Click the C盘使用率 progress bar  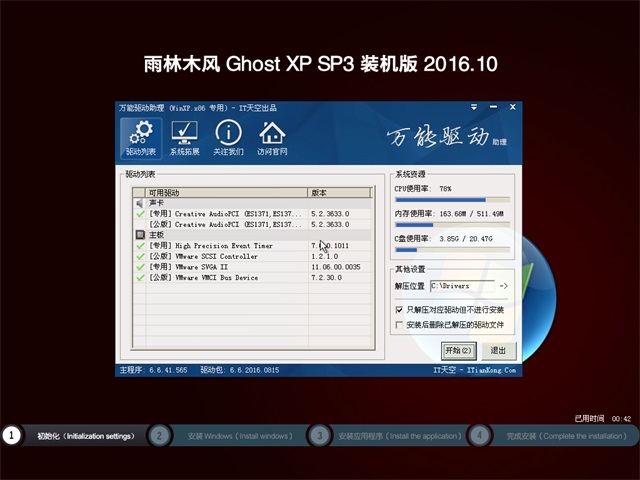(452, 250)
